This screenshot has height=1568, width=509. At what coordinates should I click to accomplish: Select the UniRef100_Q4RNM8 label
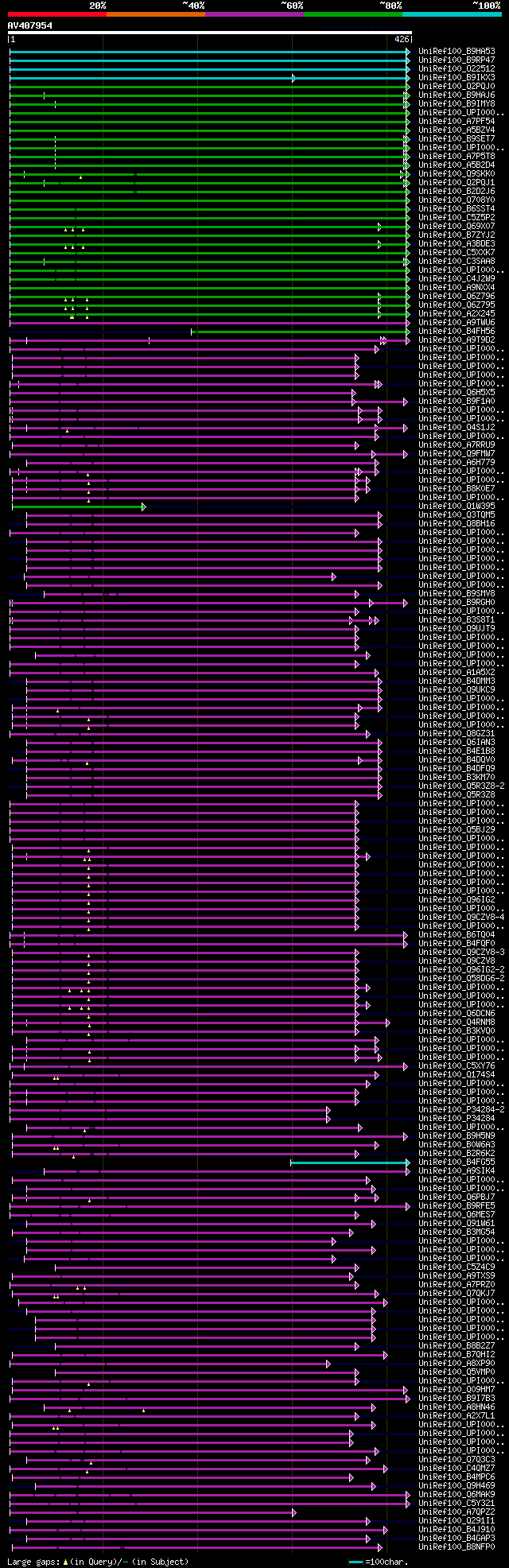pos(457,1023)
